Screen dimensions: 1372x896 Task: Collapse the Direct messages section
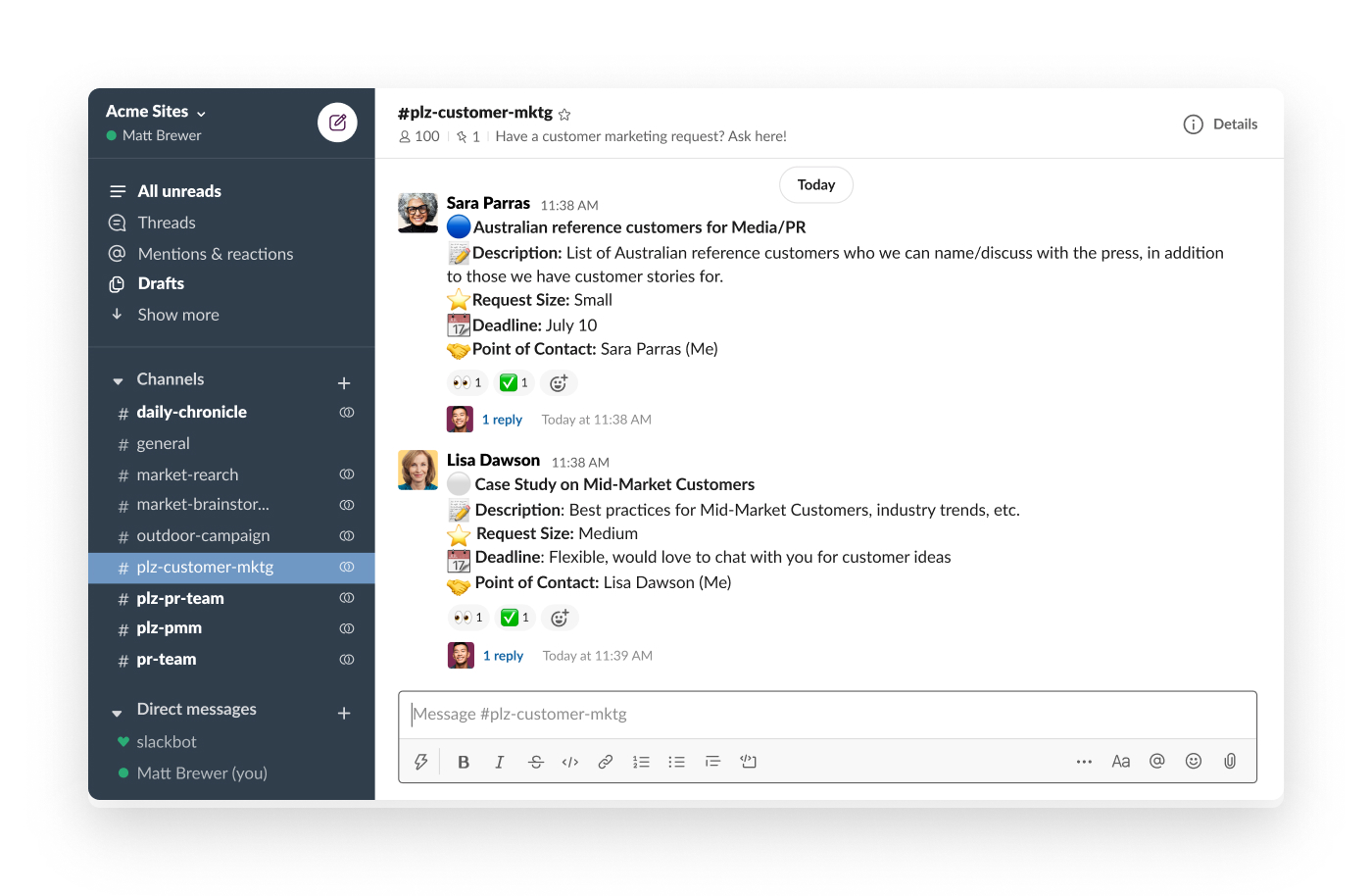pos(118,713)
